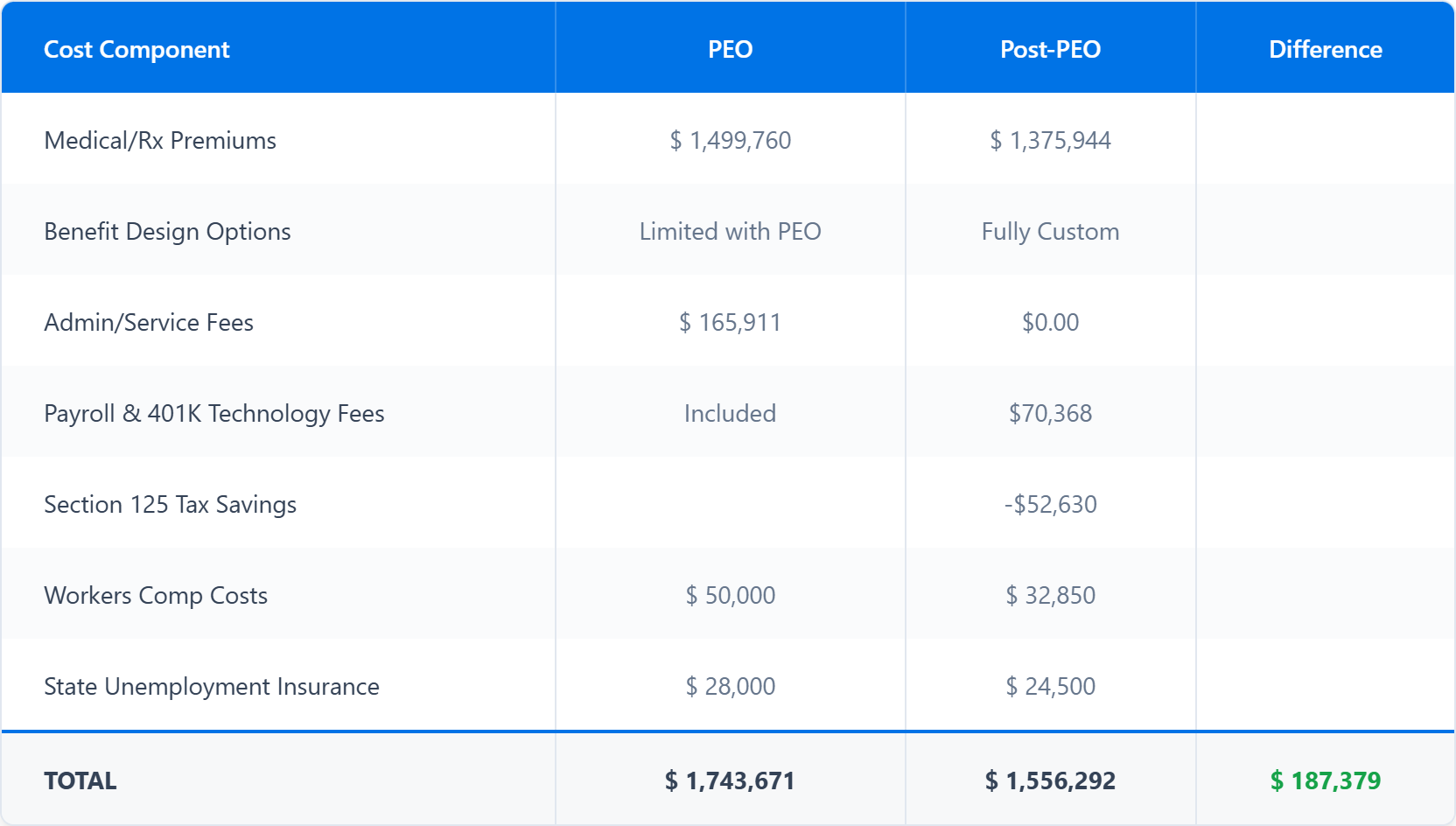Click the $165,911 admin fee value

tap(730, 323)
